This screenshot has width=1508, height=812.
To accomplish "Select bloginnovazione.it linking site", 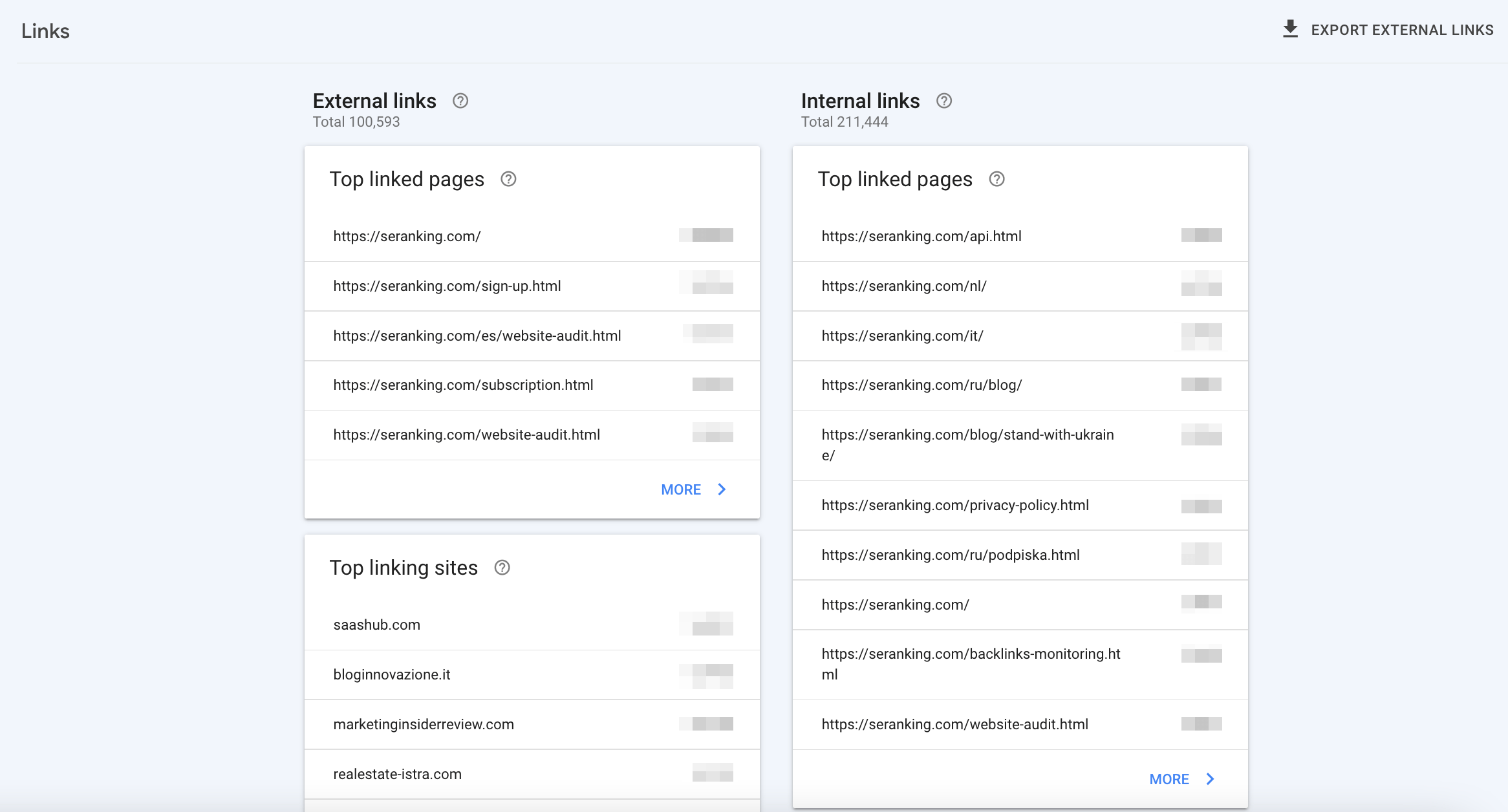I will point(532,675).
